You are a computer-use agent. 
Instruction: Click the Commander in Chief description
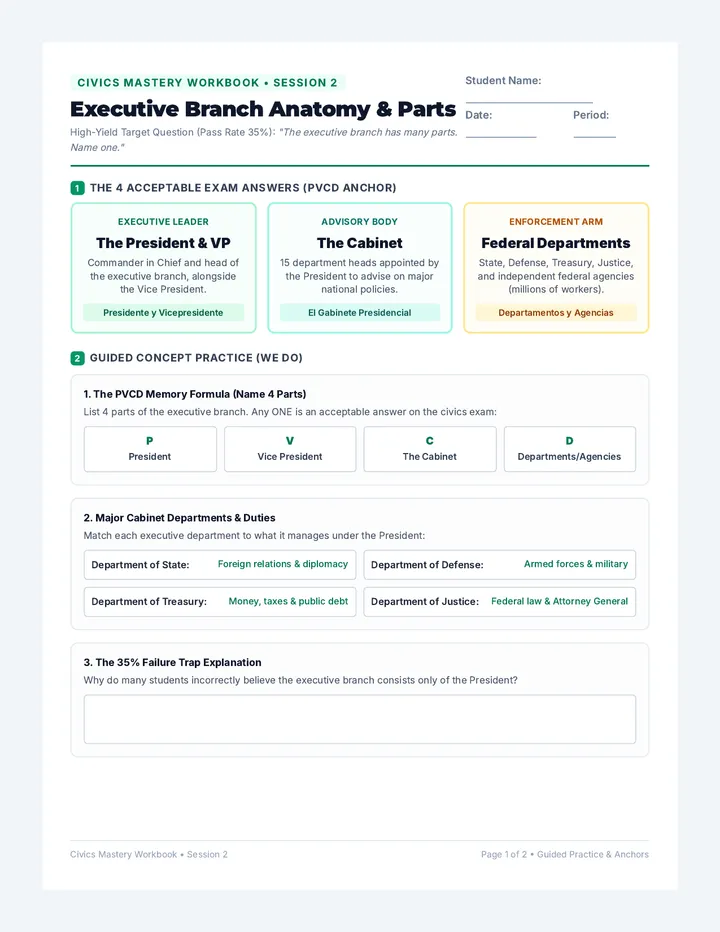click(x=163, y=276)
